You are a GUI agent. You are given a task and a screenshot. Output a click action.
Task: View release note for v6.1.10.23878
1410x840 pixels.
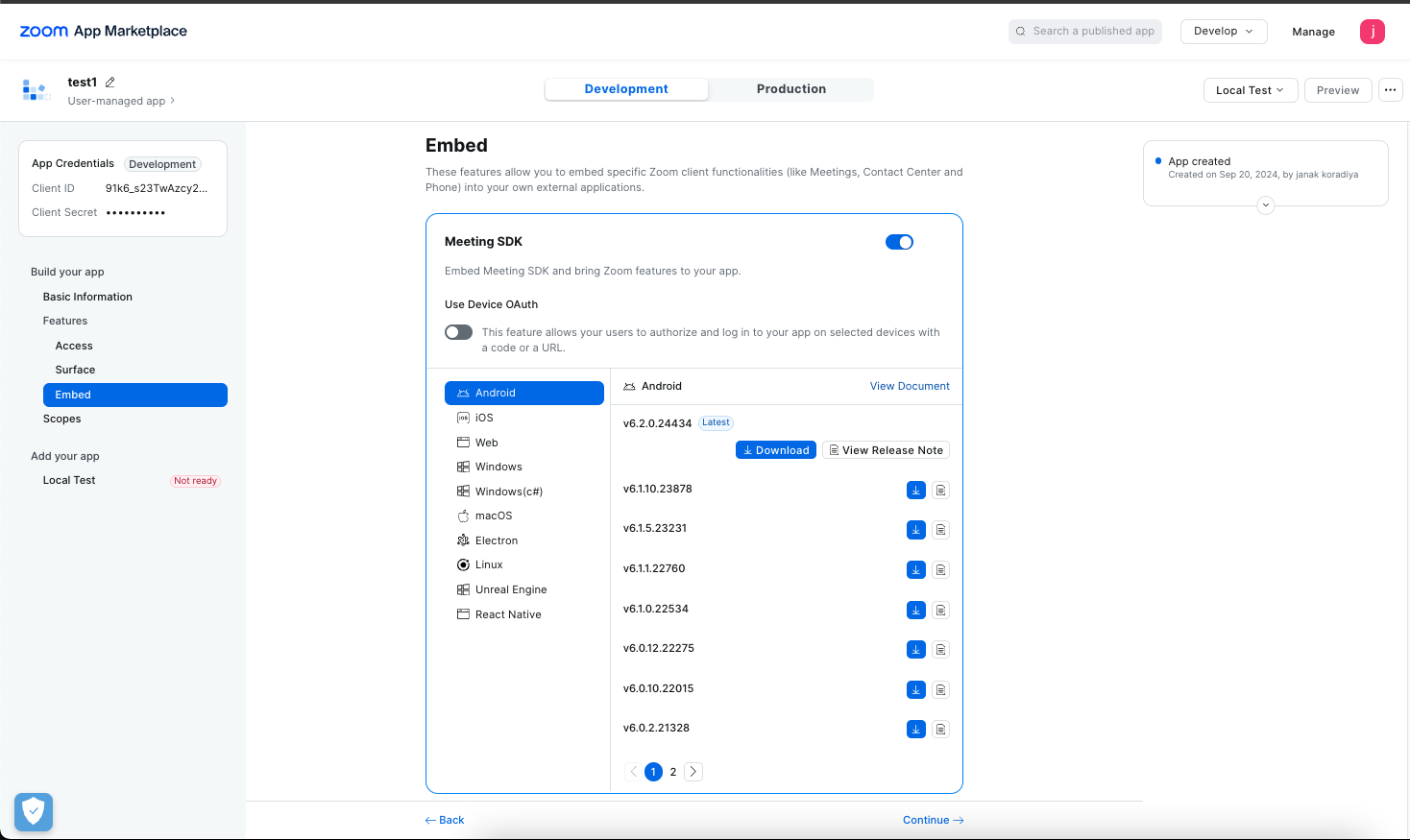(x=941, y=491)
